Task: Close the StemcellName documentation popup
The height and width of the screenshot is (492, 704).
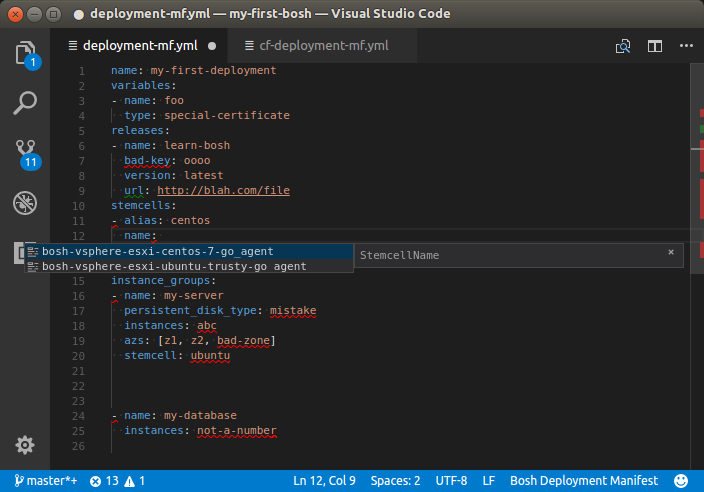Action: point(671,252)
